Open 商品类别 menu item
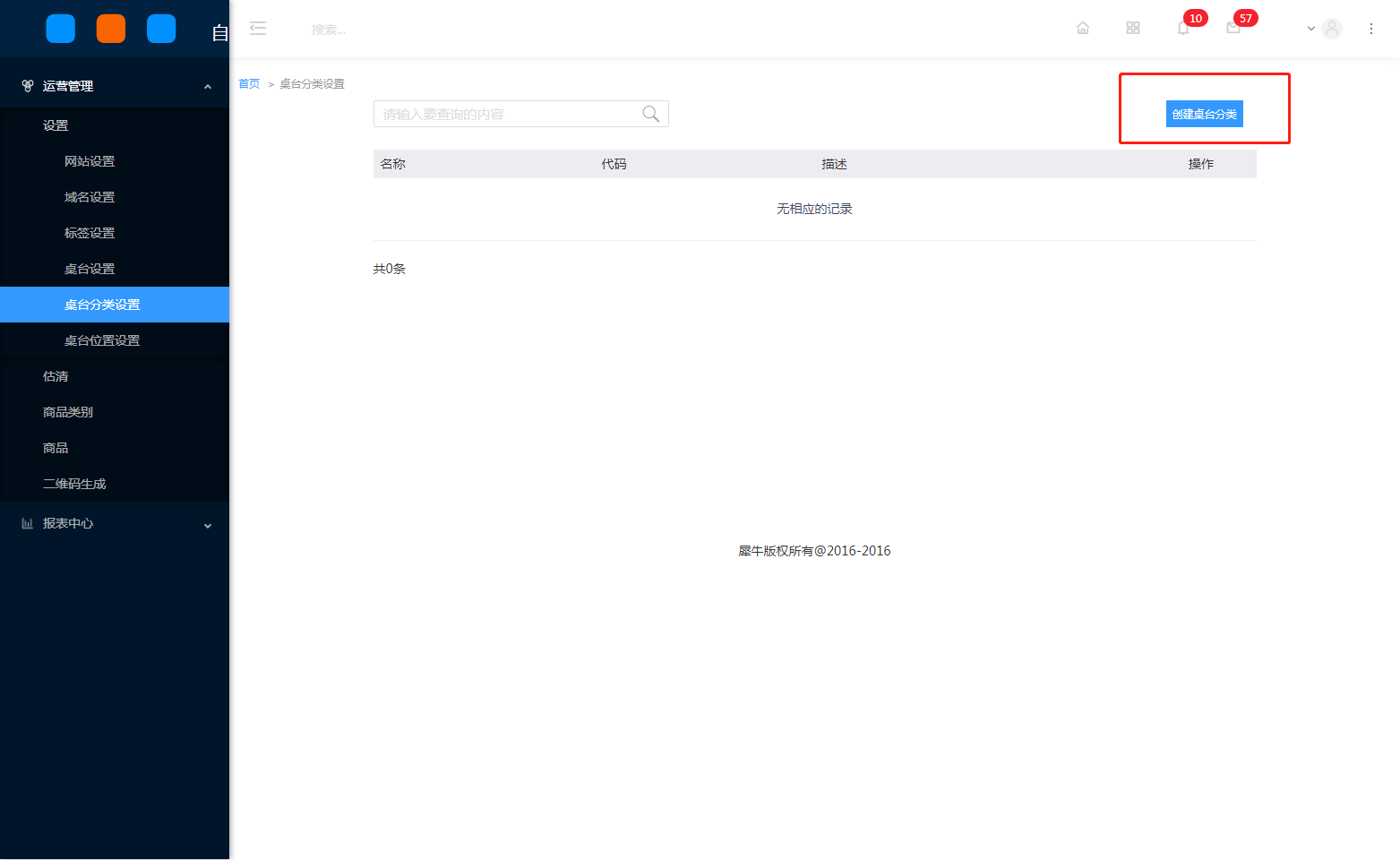This screenshot has width=1400, height=860. point(115,412)
